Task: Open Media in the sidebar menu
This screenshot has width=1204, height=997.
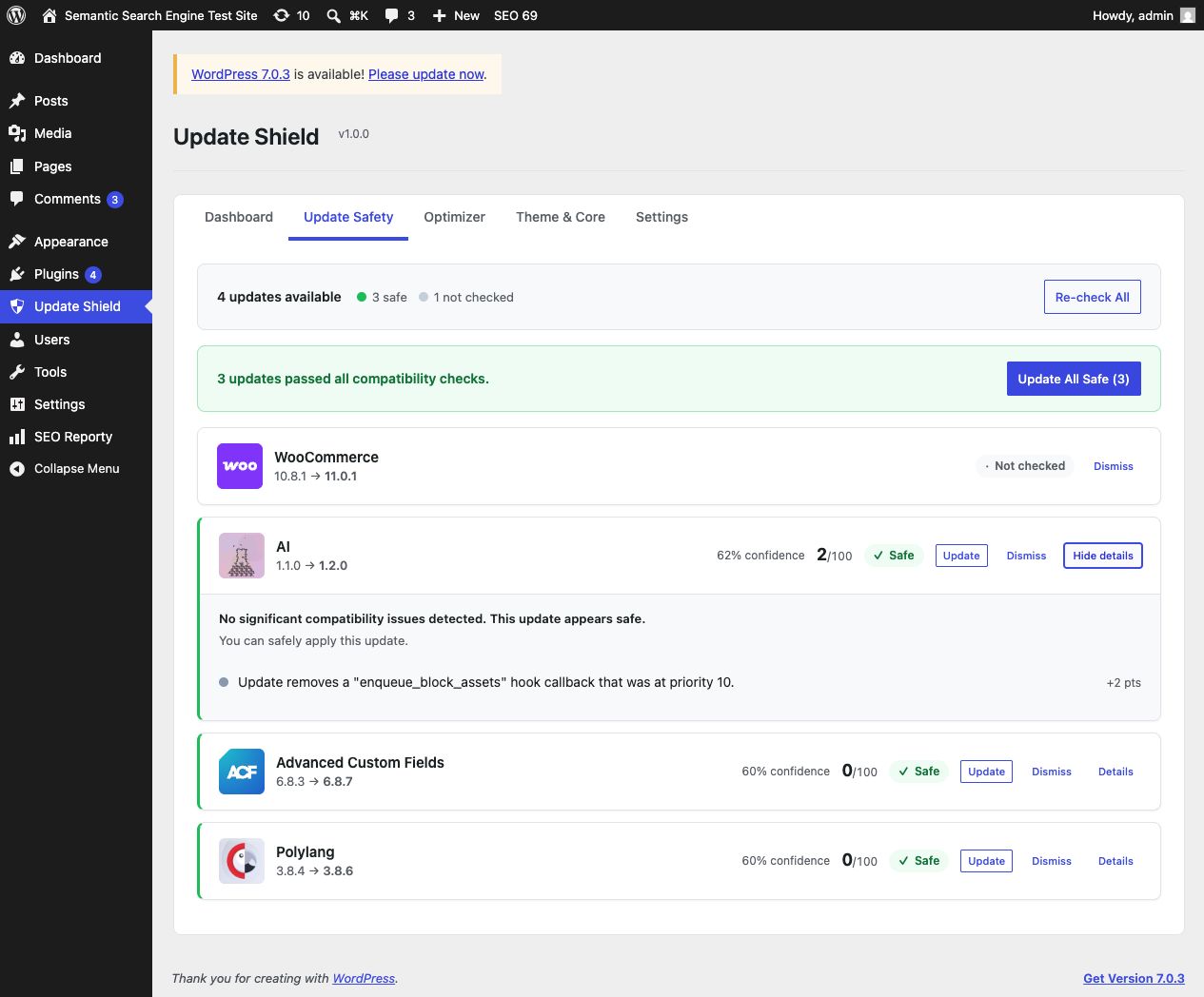Action: point(76,133)
